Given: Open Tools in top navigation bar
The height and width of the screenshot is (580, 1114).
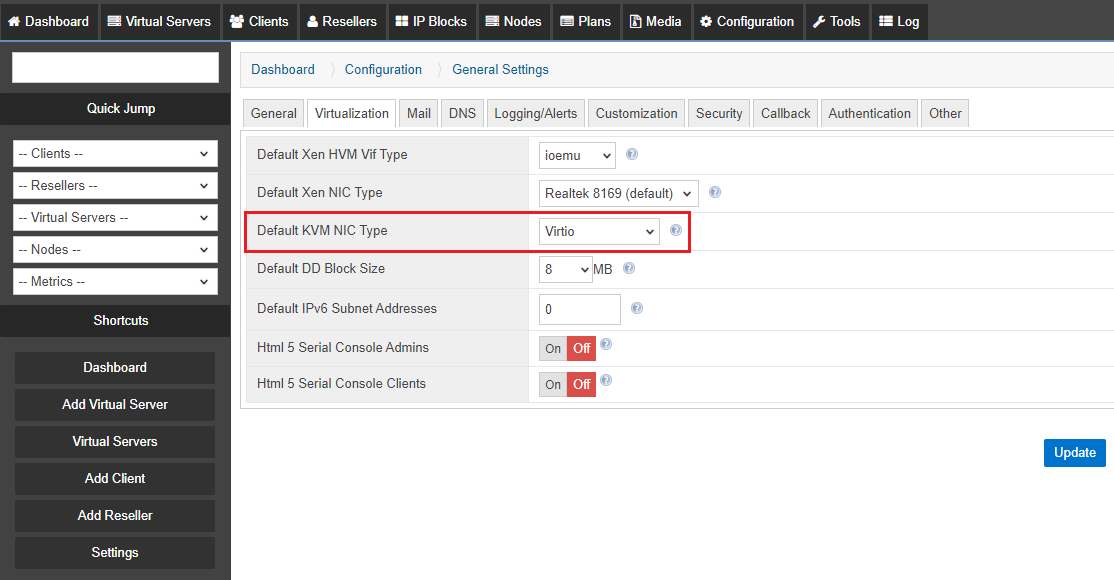Looking at the screenshot, I should [837, 21].
